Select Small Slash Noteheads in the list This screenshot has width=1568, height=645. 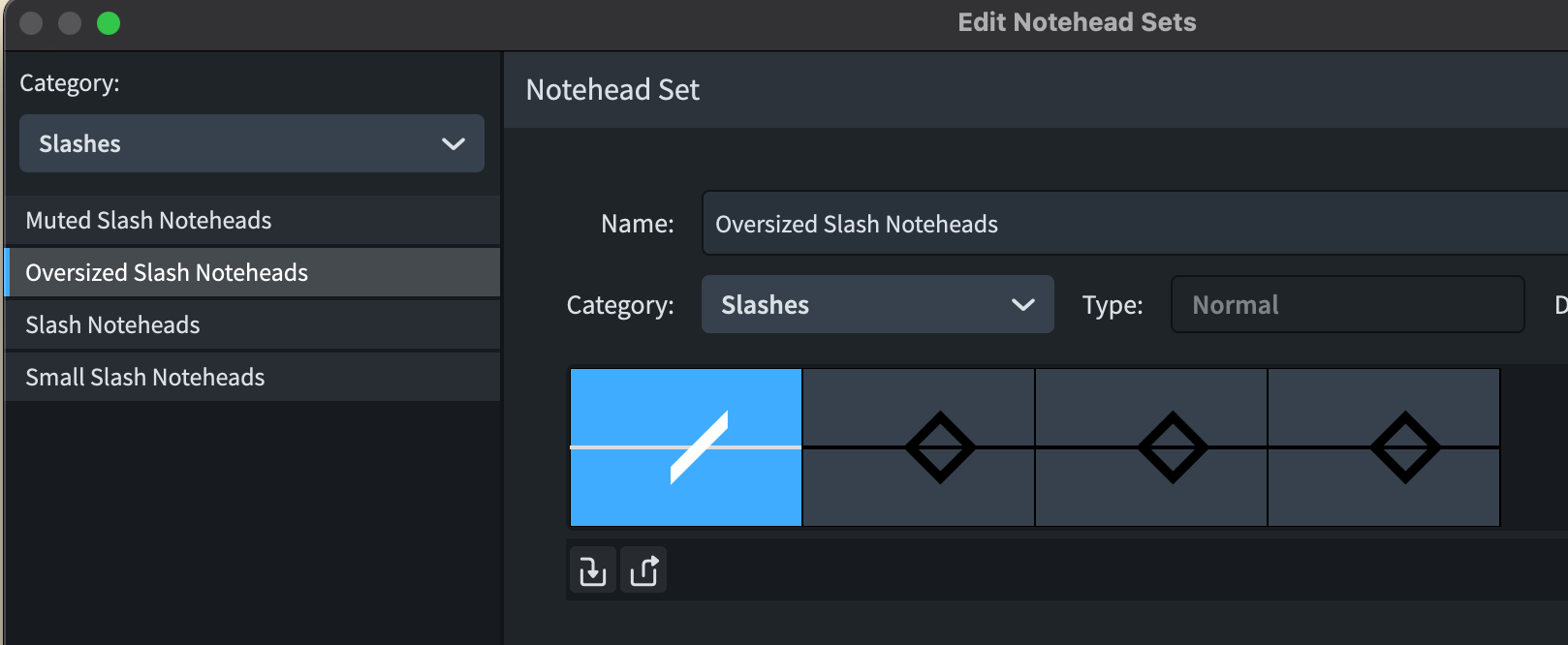pos(145,377)
